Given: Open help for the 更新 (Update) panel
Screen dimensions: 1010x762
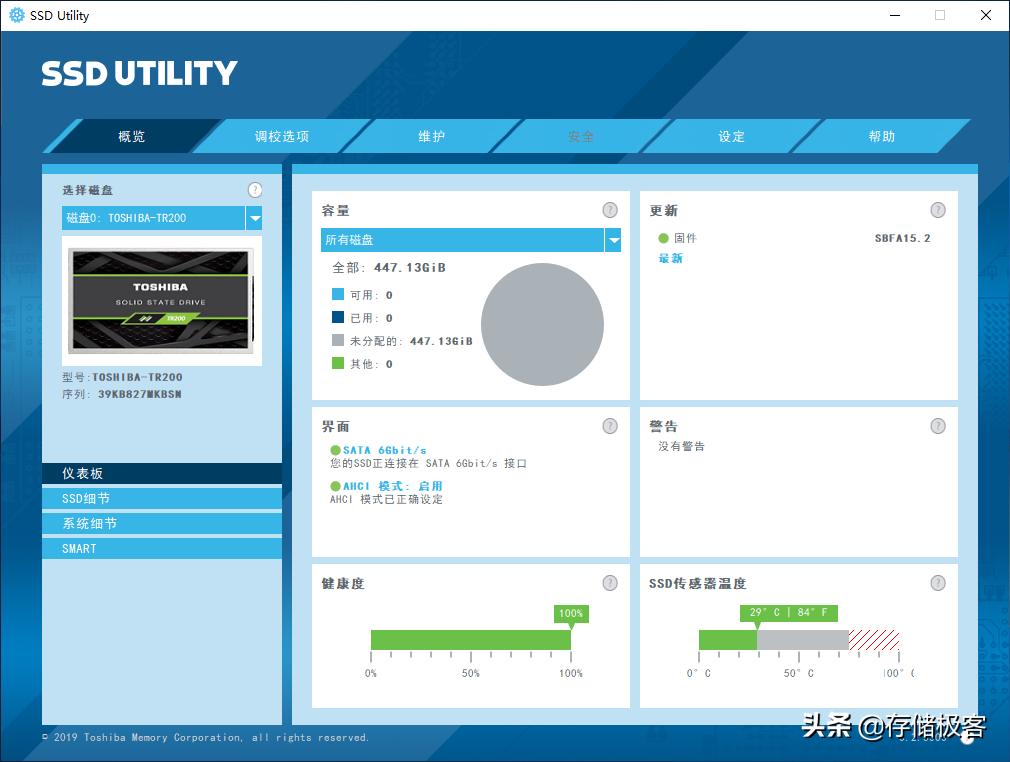Looking at the screenshot, I should 938,210.
